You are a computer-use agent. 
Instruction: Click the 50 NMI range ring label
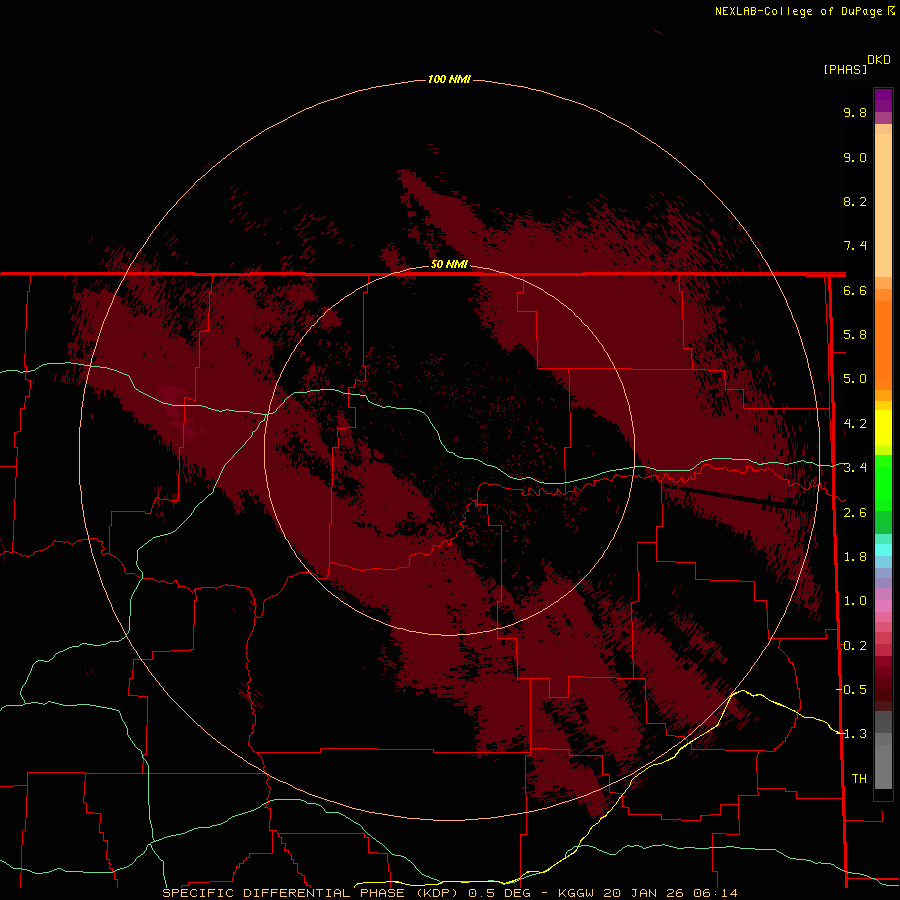[449, 264]
